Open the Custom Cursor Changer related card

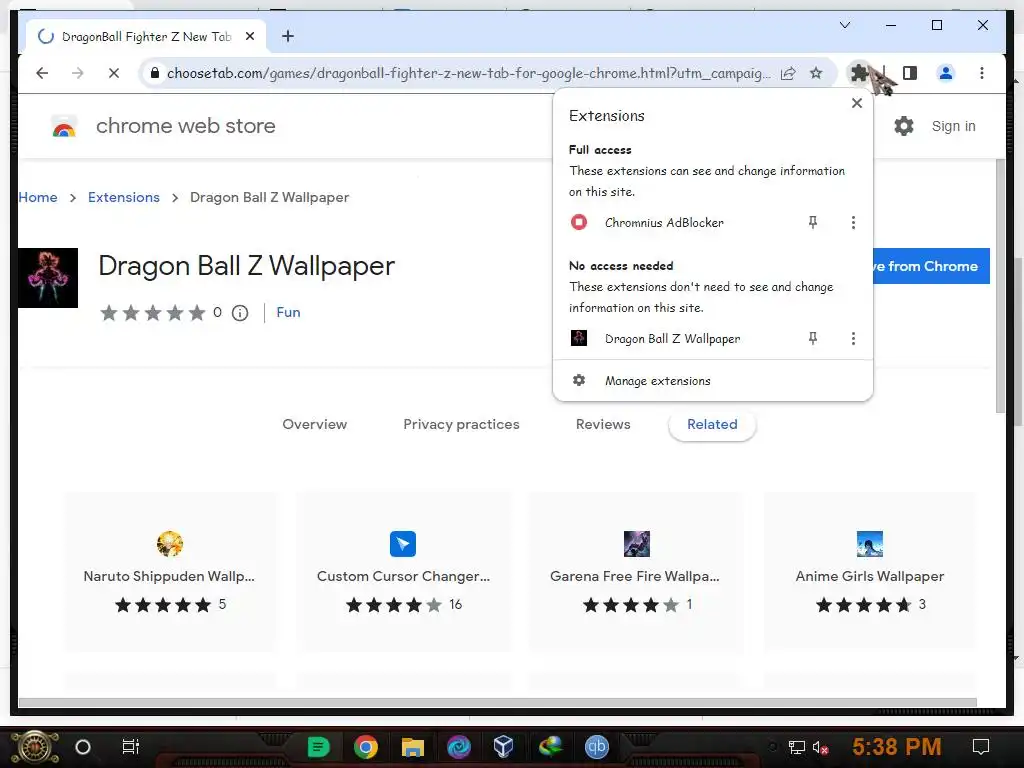[403, 572]
